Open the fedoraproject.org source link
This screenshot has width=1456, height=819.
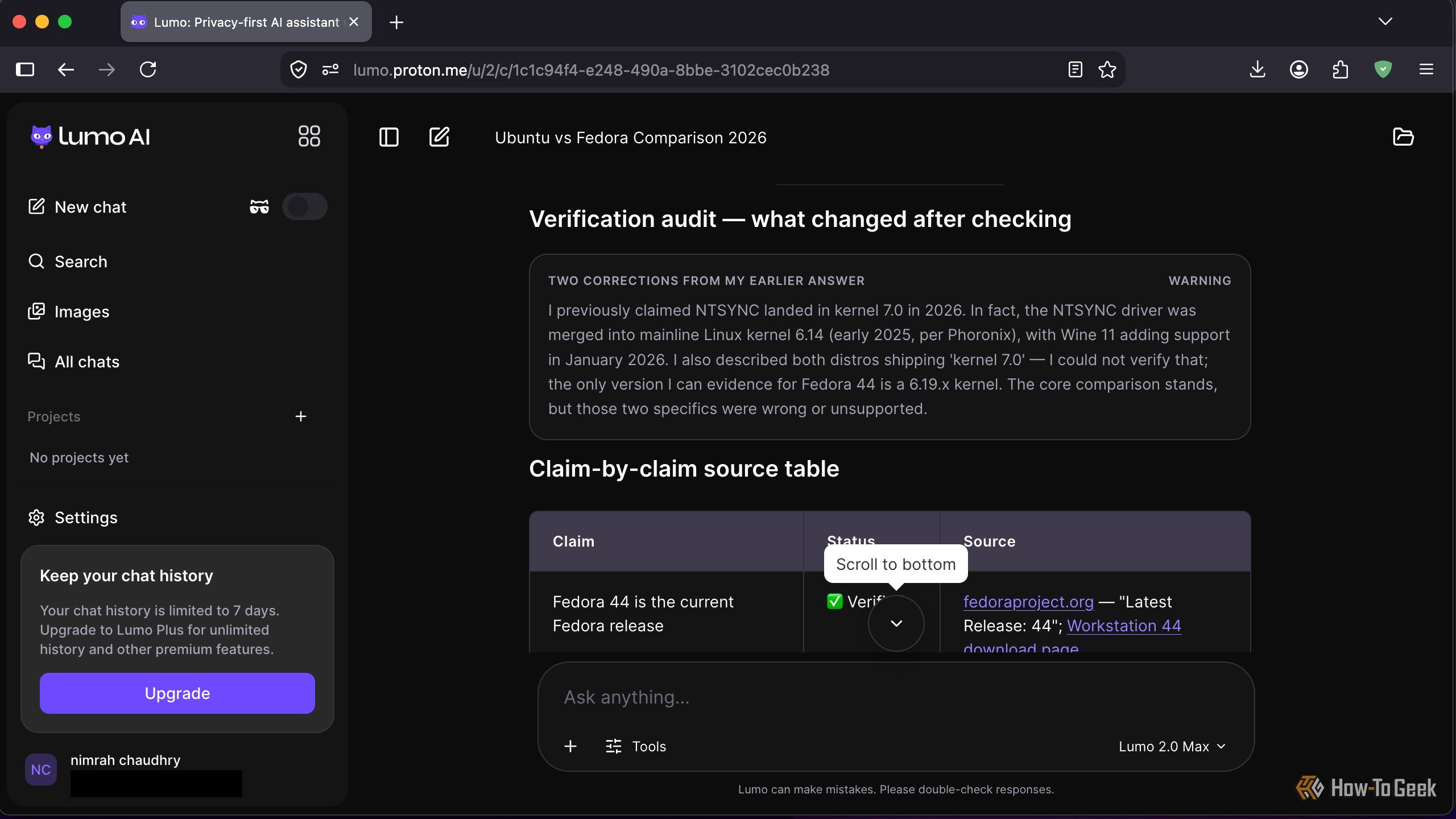1028,602
